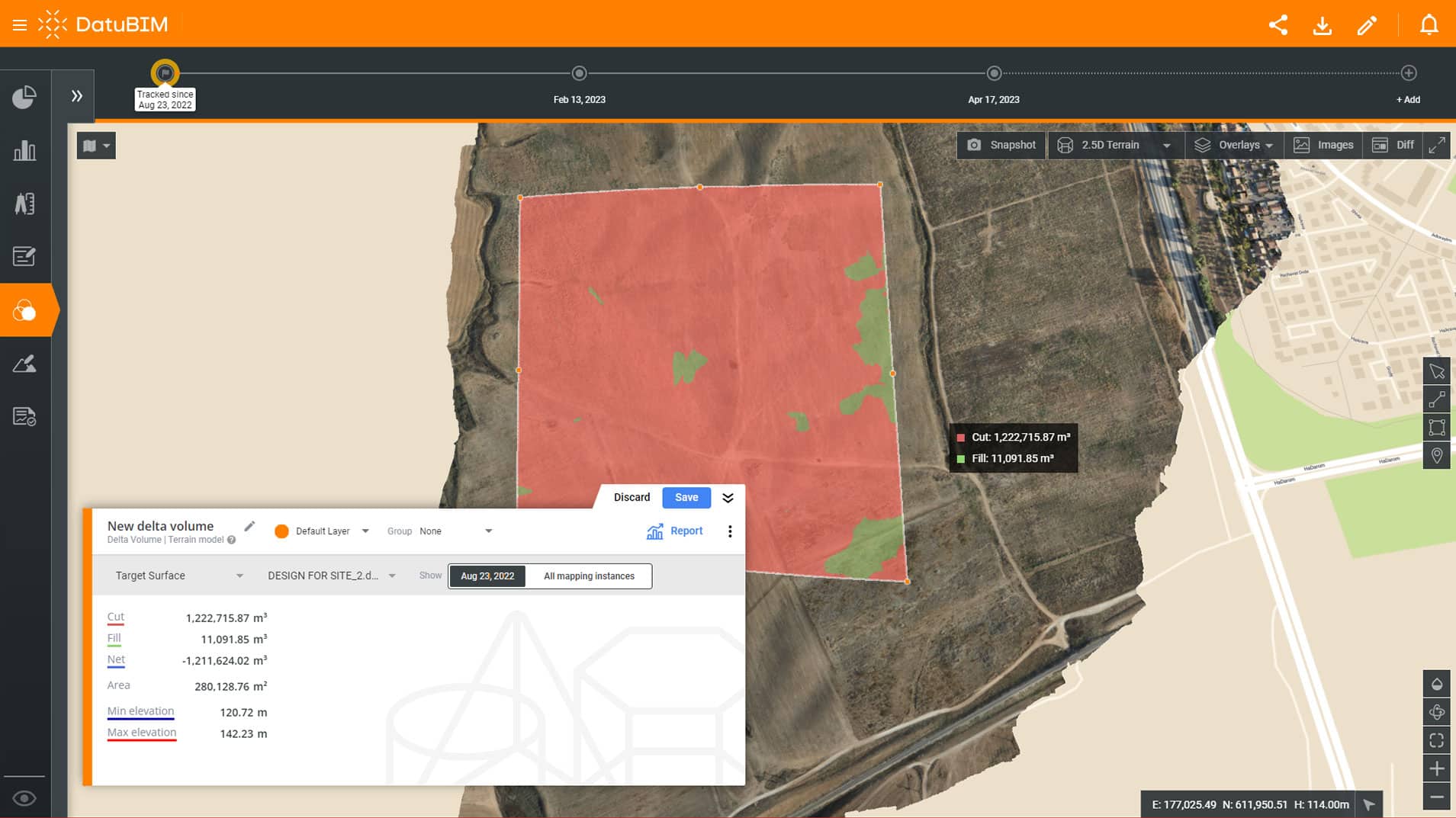Screen dimensions: 1456x818
Task: Select the drone Images icon
Action: point(1324,145)
